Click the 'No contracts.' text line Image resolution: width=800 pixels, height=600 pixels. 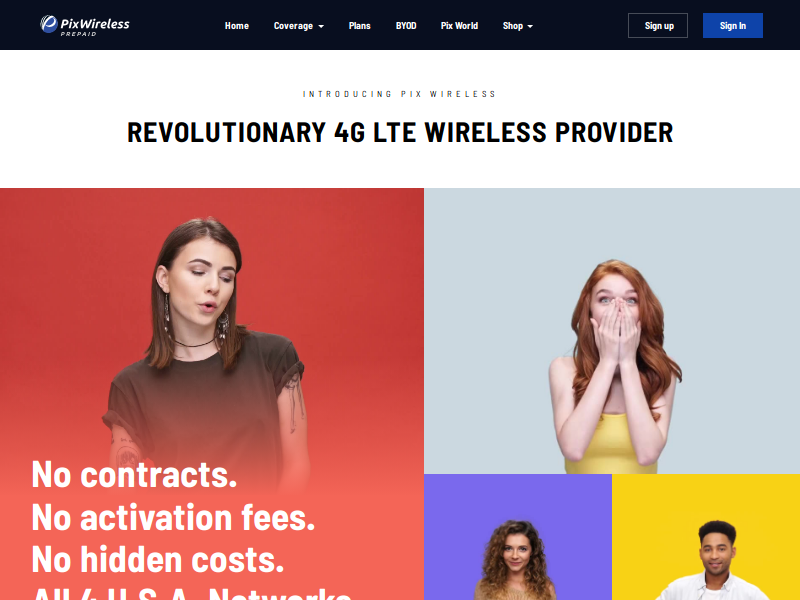pos(135,474)
